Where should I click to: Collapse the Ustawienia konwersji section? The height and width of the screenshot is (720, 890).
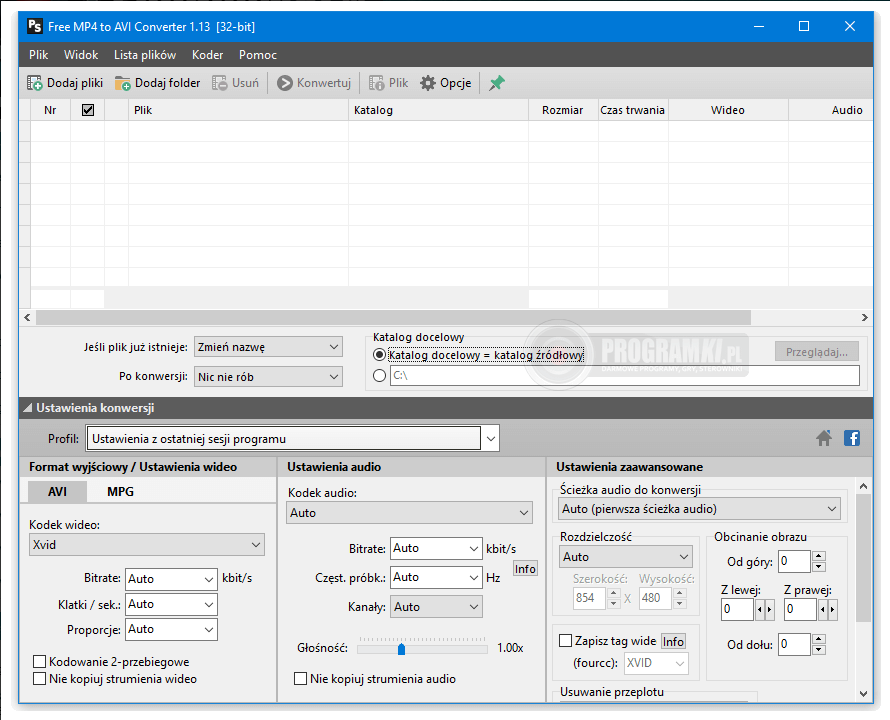[27, 408]
